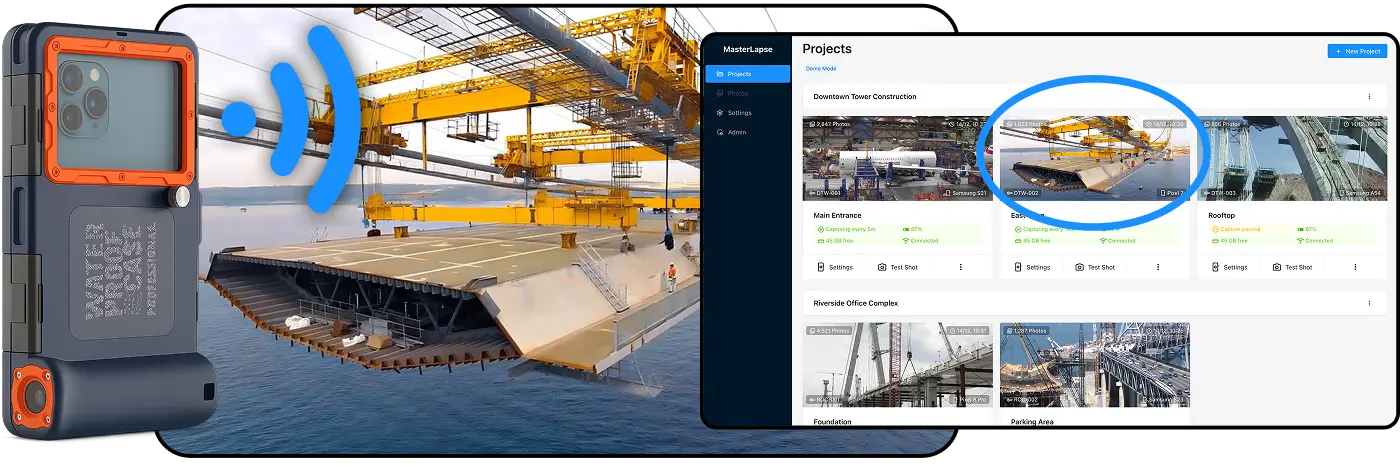Open the Main Entrance card's more options menu
This screenshot has height=467, width=1400.
tap(961, 267)
